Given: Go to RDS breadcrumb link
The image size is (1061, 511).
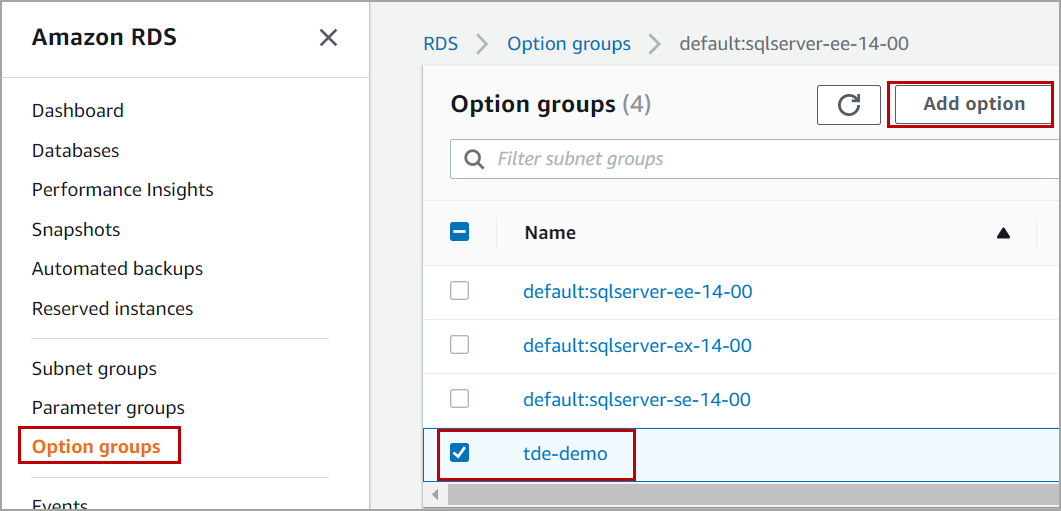Looking at the screenshot, I should tap(441, 44).
